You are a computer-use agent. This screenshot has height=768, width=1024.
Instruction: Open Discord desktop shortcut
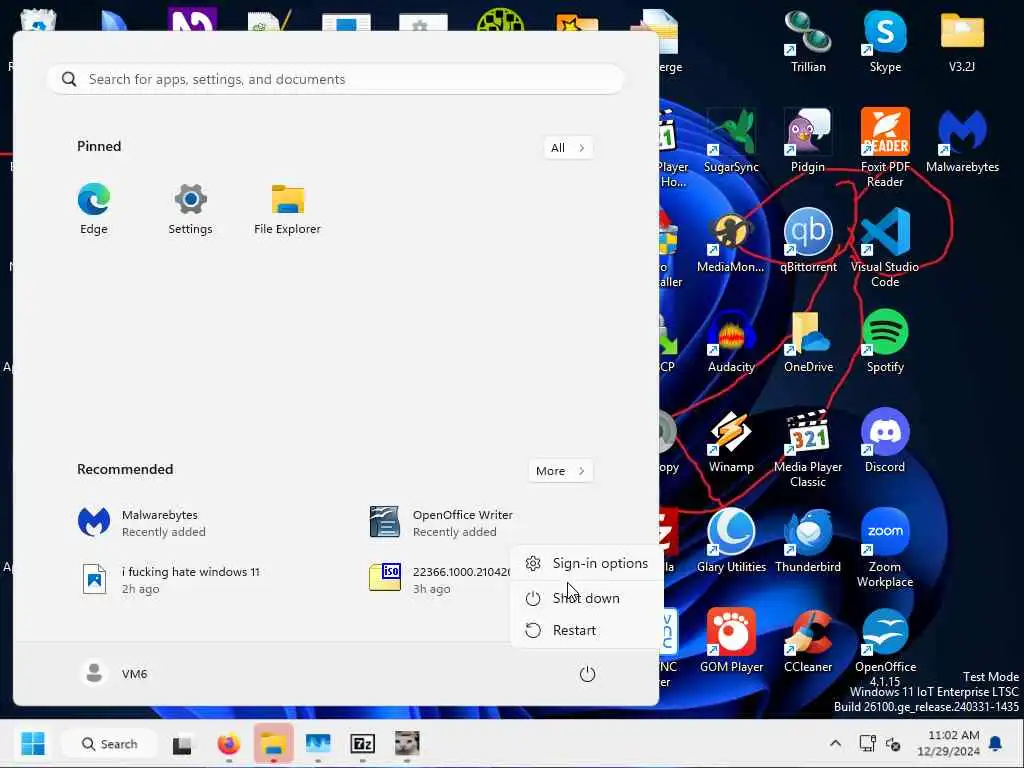pos(885,441)
